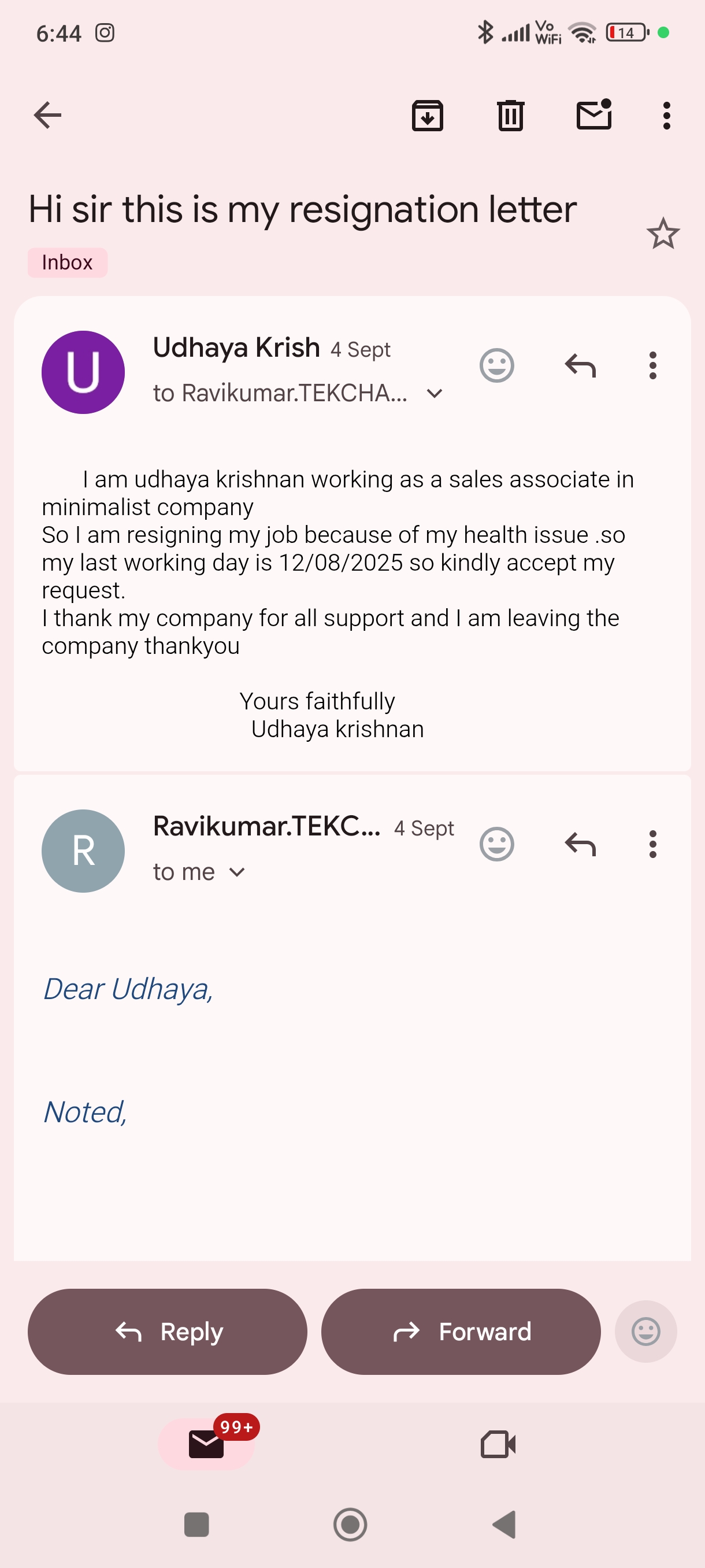Star the resignation letter conversation
Image resolution: width=705 pixels, height=1568 pixels.
click(662, 234)
